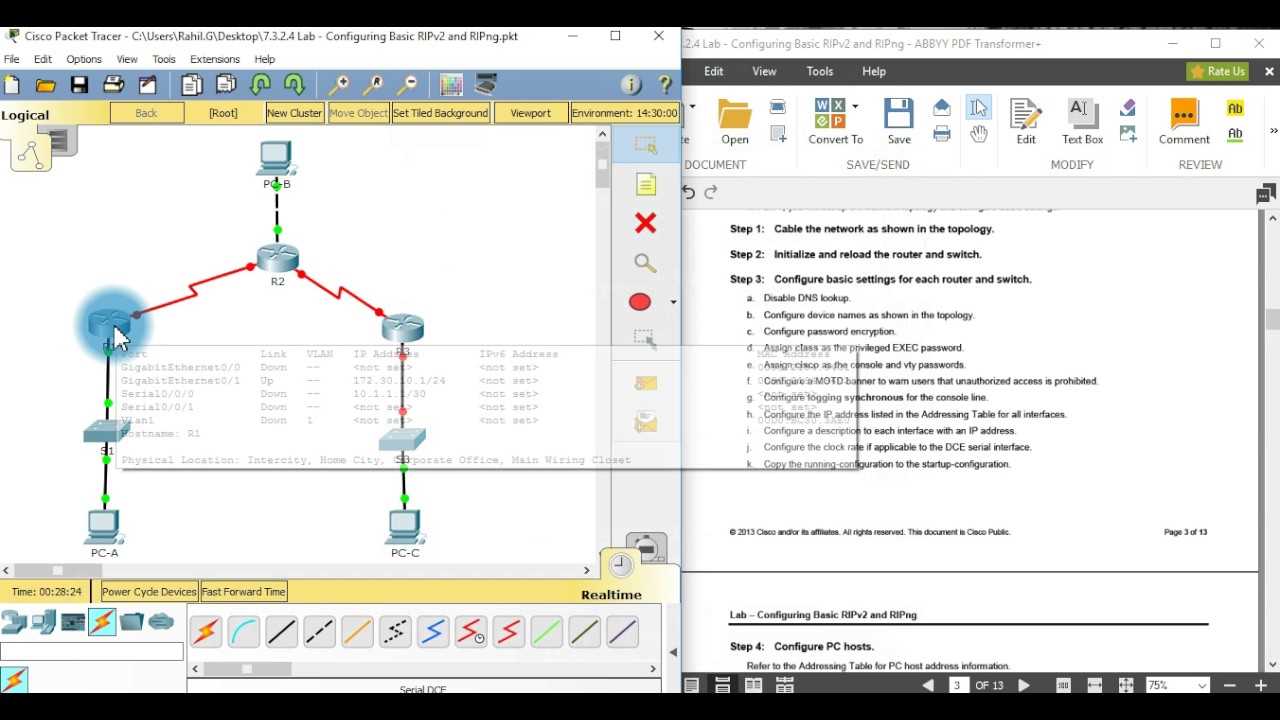The image size is (1280, 720).
Task: Click the Rate Us button in ABBYY
Action: 1217,71
